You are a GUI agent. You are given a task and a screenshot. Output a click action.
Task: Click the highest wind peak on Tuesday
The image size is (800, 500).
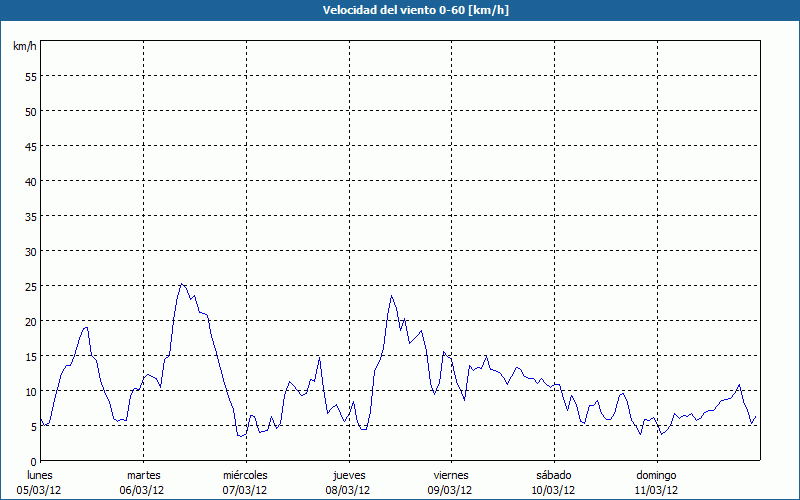pyautogui.click(x=181, y=284)
